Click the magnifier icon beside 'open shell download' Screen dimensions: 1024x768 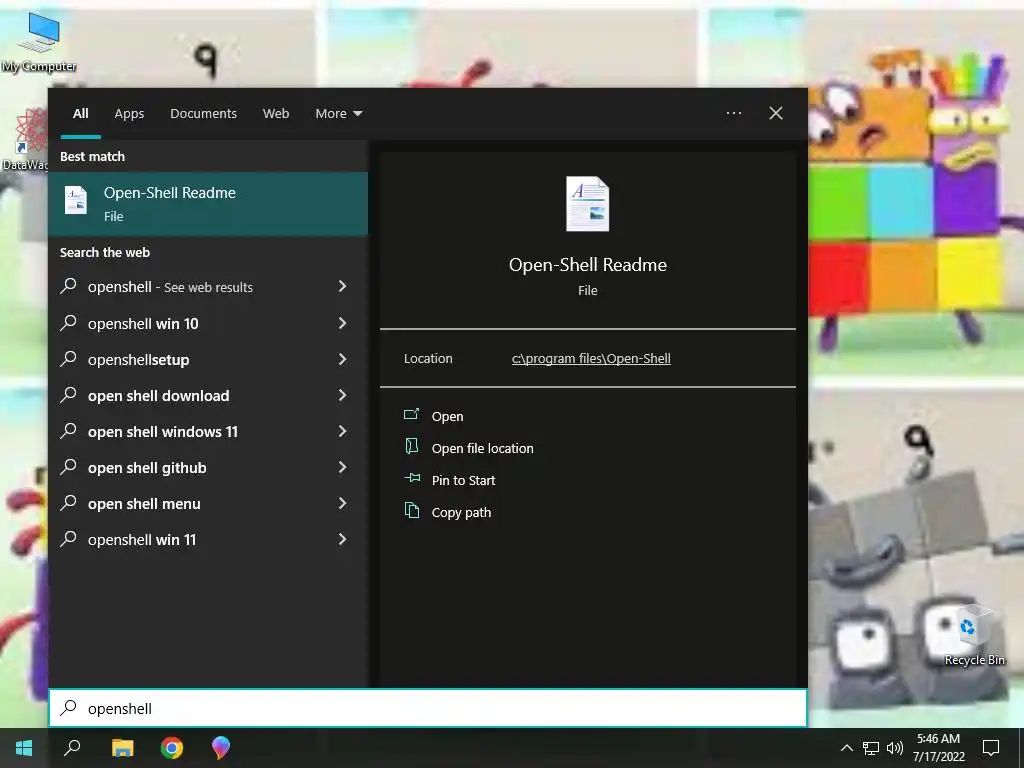coord(69,394)
